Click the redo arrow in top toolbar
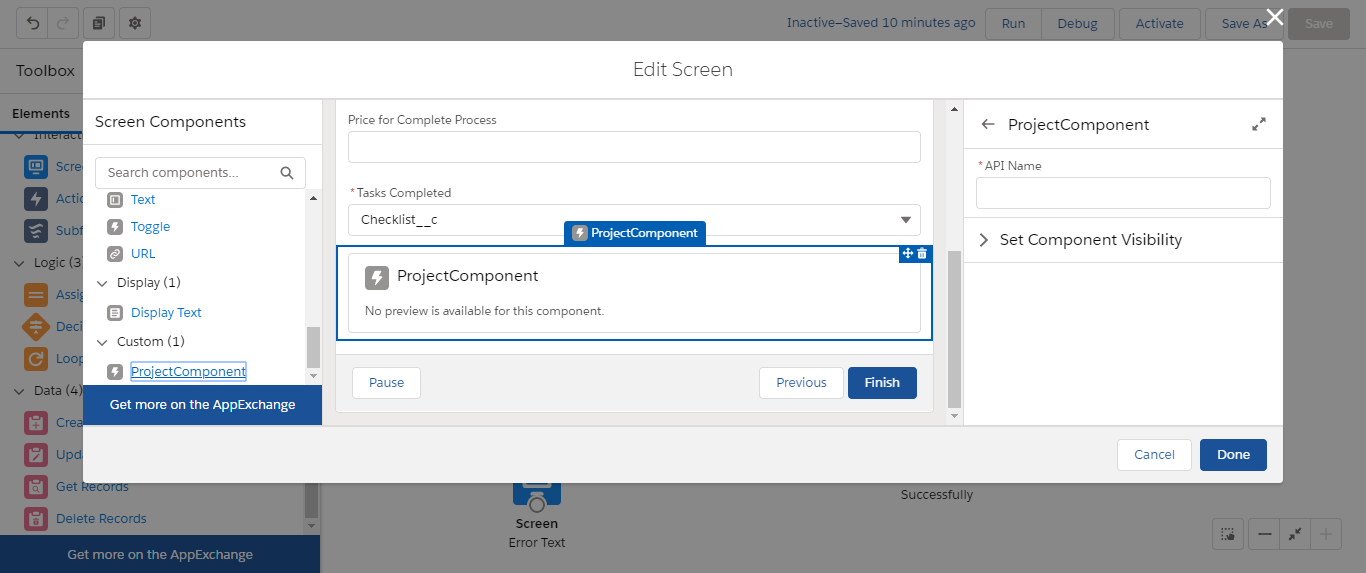Image resolution: width=1366 pixels, height=573 pixels. (x=61, y=22)
